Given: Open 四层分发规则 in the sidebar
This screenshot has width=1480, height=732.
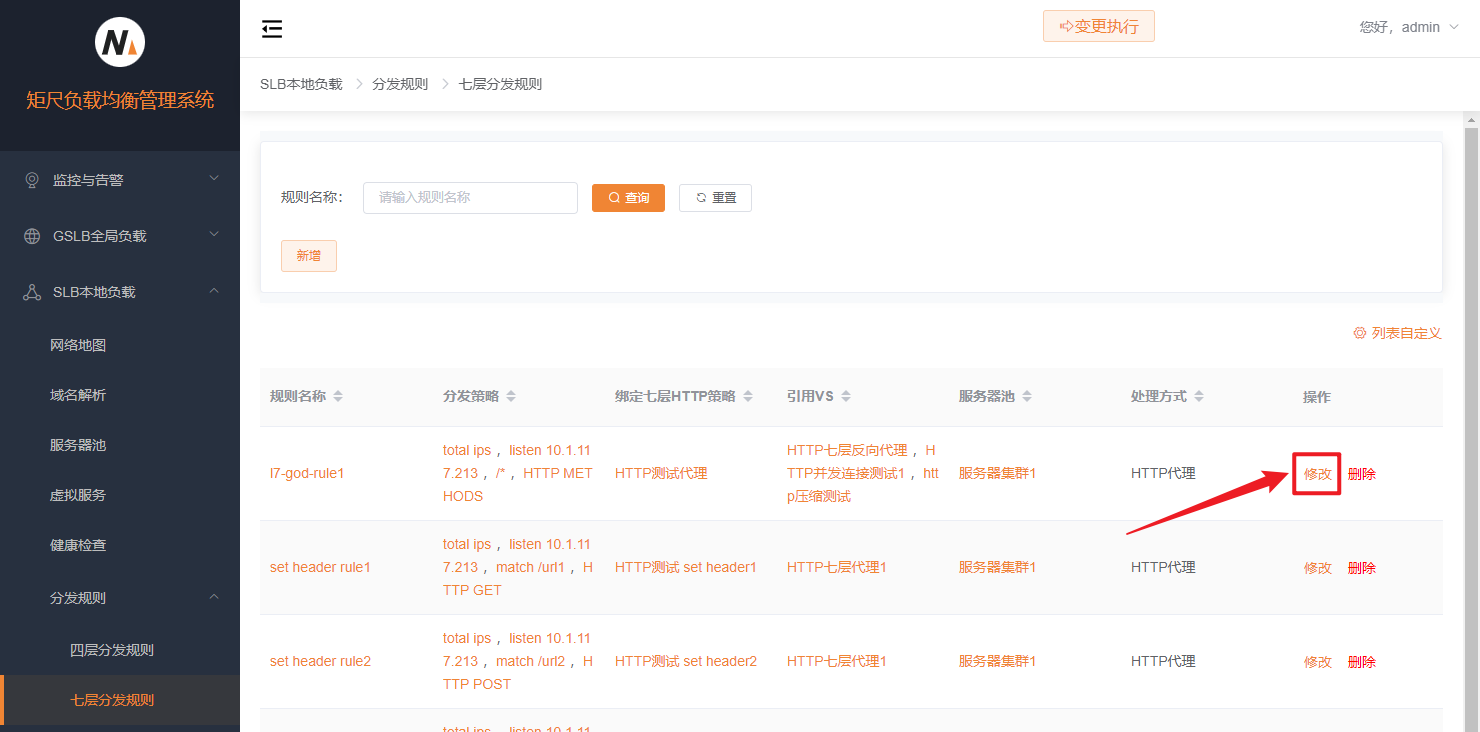Looking at the screenshot, I should [112, 650].
